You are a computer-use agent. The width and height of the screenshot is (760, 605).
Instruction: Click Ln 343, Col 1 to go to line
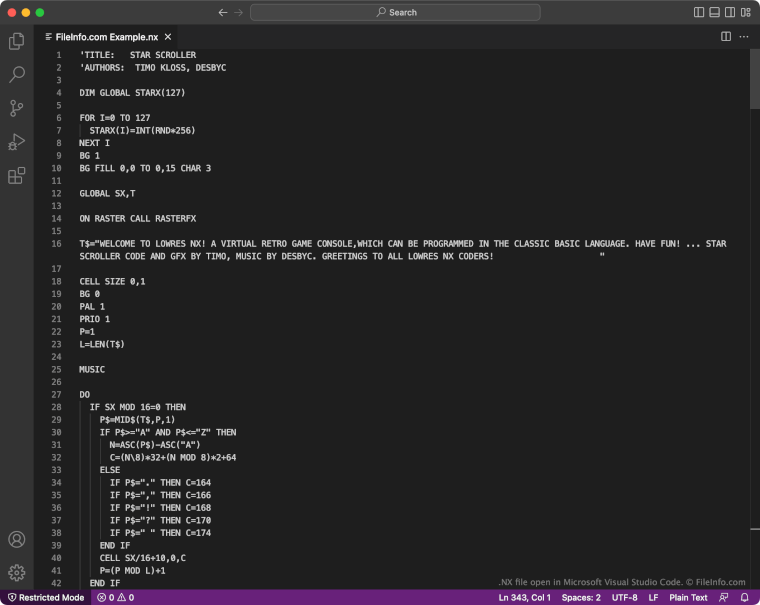(524, 597)
